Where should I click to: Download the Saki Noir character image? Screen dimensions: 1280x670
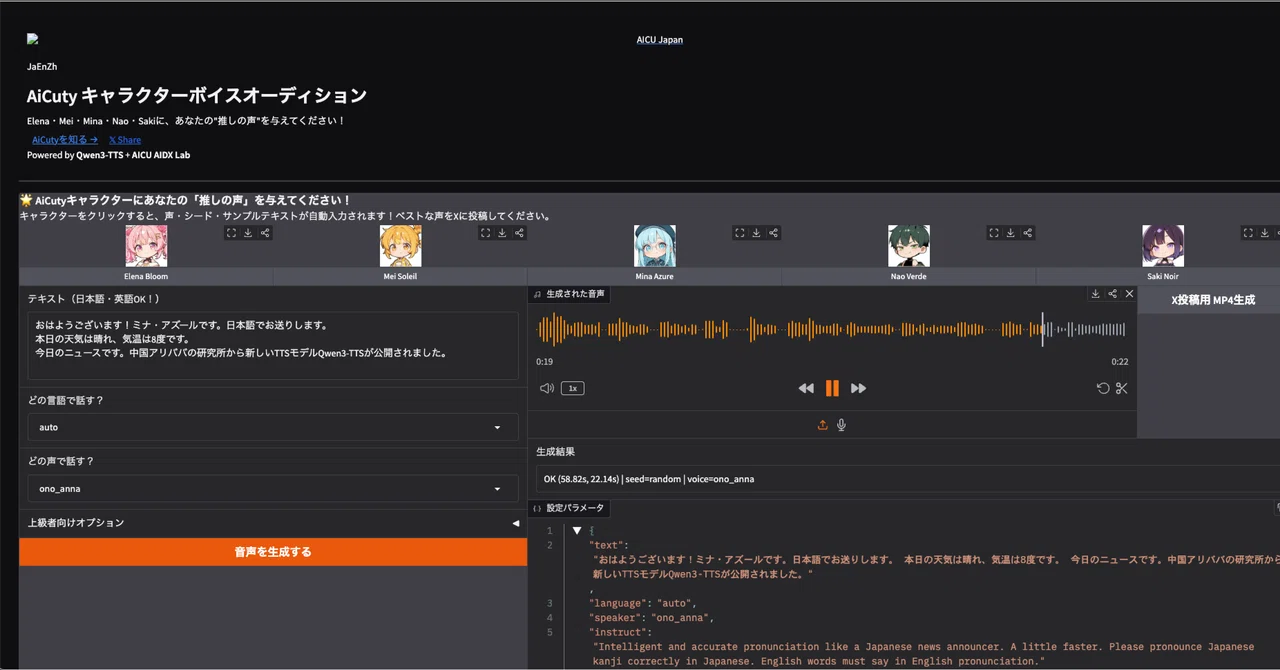[1265, 233]
